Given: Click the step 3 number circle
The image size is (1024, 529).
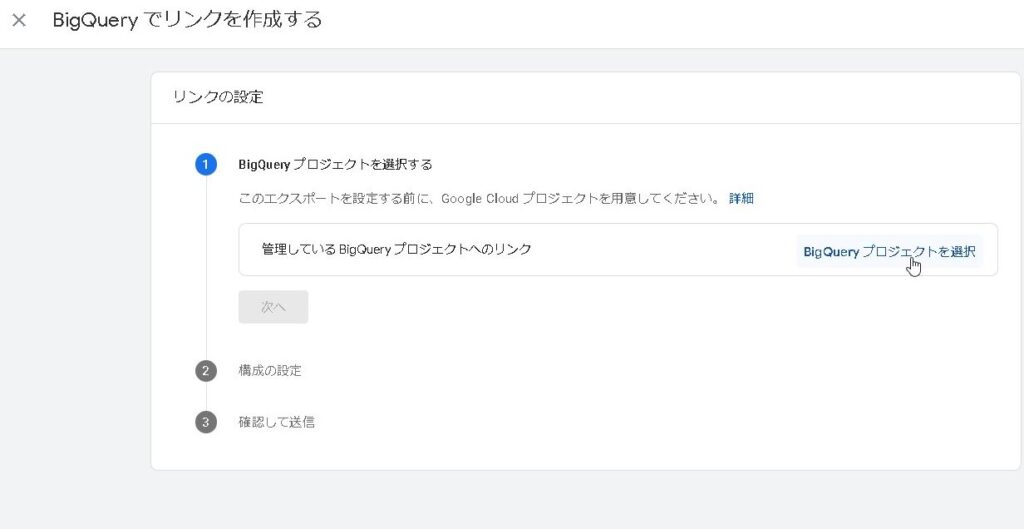Looking at the screenshot, I should click(x=206, y=422).
